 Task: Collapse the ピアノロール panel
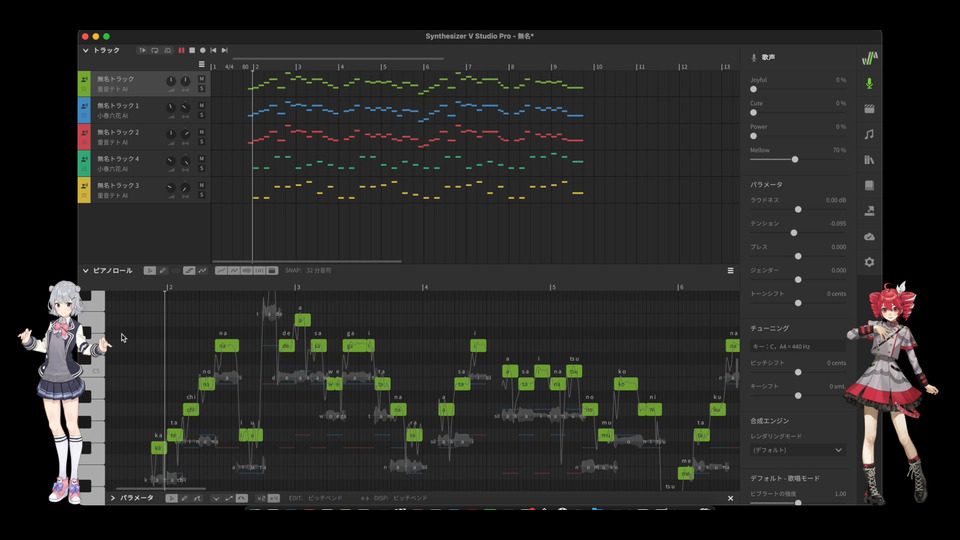click(85, 271)
